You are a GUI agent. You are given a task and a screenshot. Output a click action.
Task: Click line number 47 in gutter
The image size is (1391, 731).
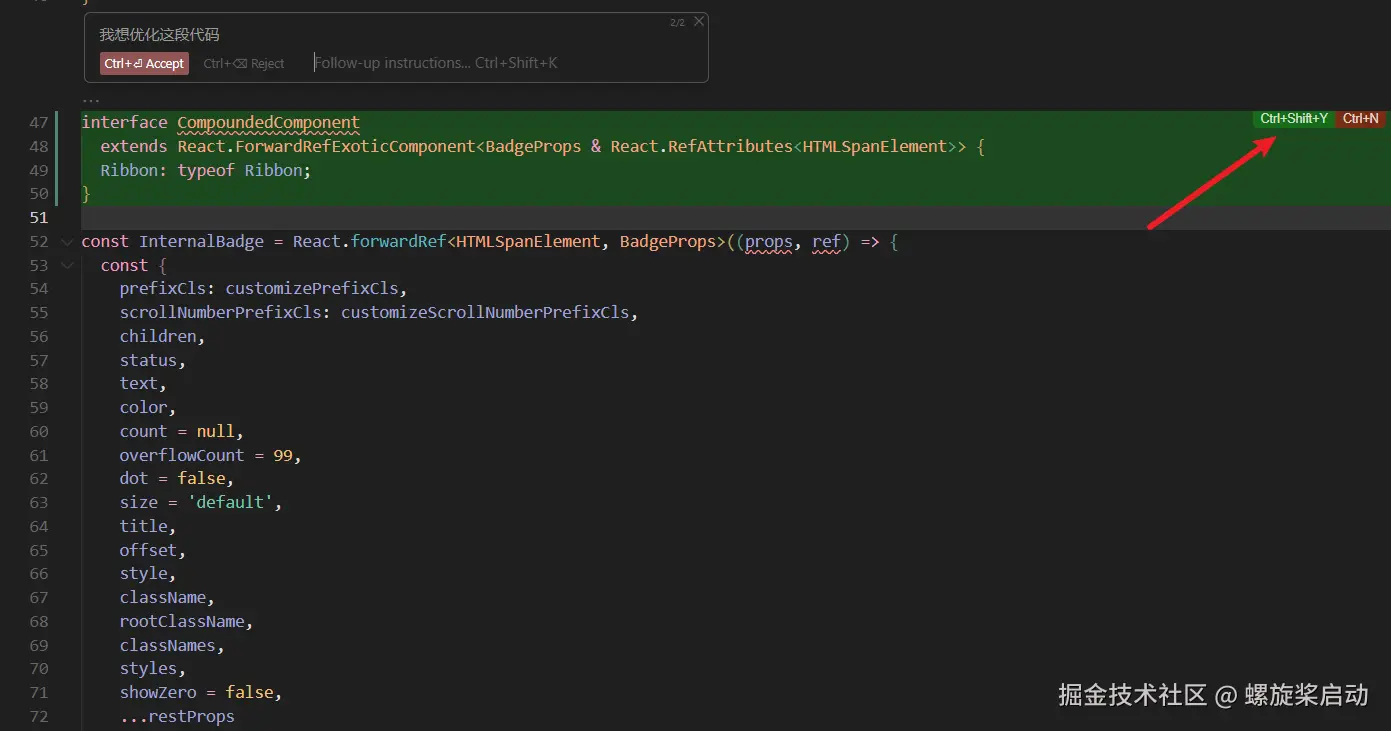39,123
